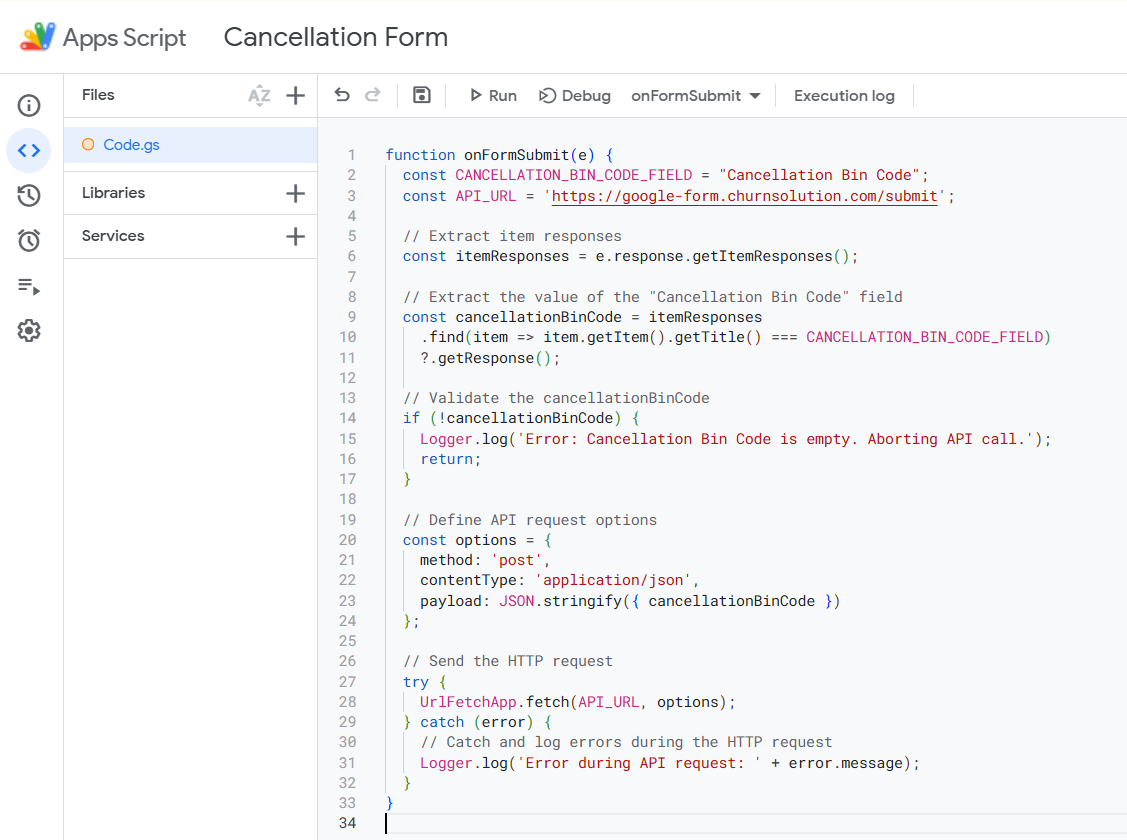Place cursor on empty line 34

tap(755, 823)
